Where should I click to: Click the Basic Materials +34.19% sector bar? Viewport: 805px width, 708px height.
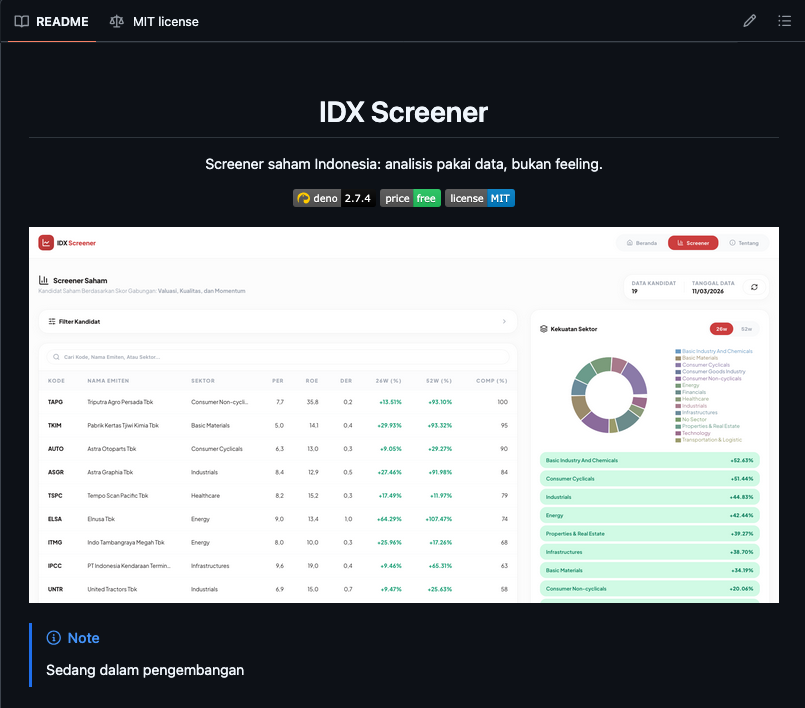649,570
